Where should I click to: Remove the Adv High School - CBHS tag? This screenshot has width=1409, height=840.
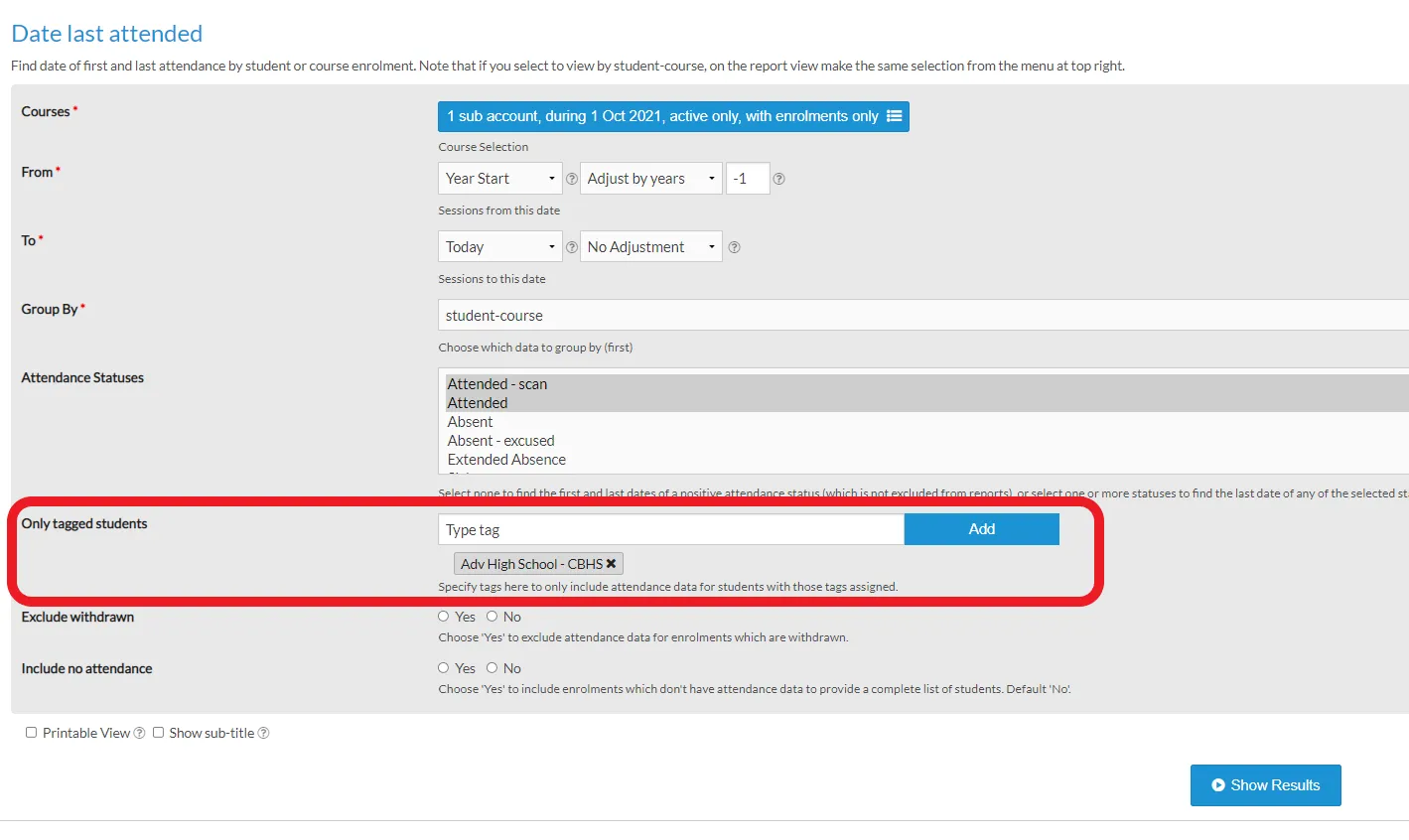coord(612,564)
